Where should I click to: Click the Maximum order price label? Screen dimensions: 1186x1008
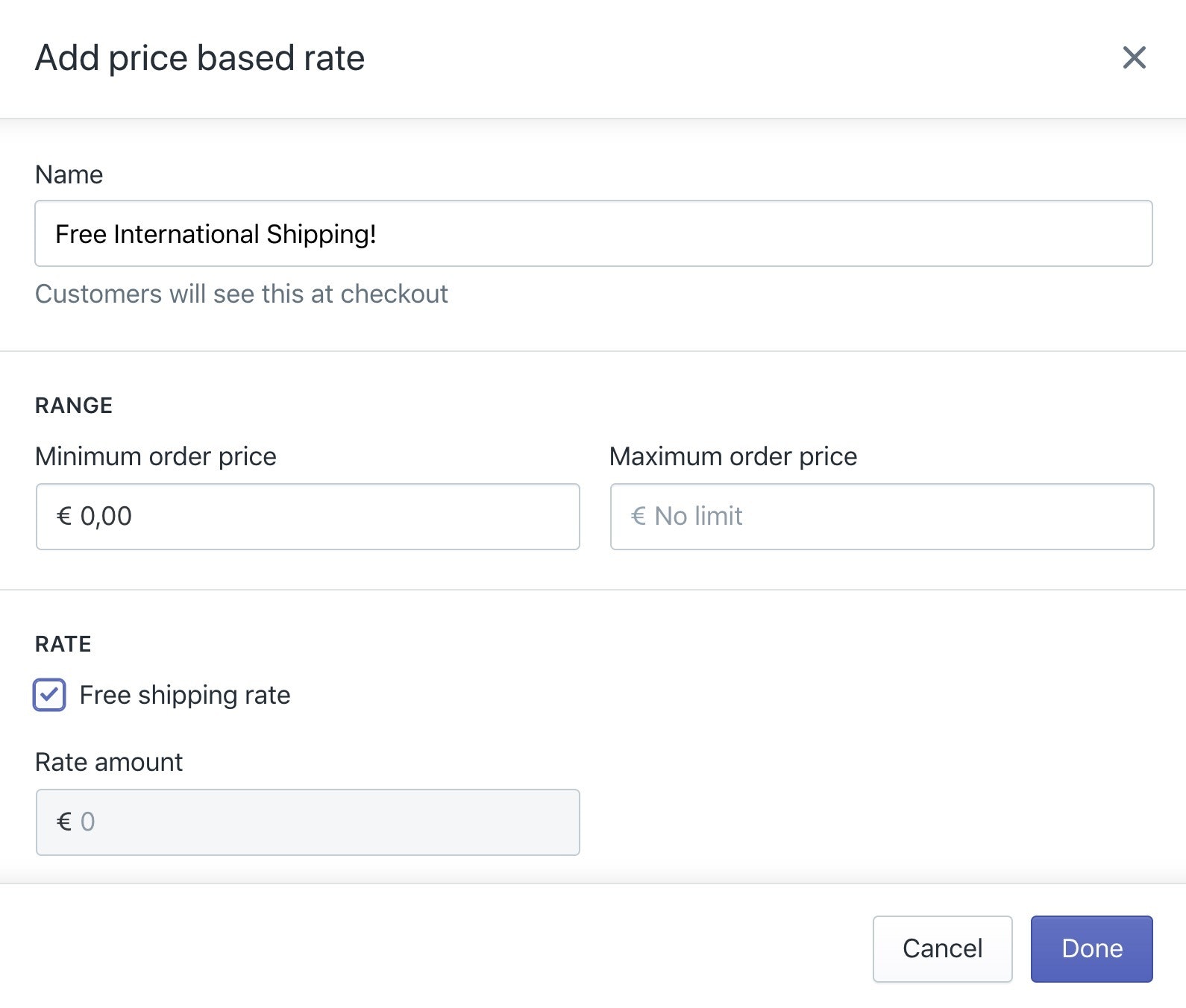tap(732, 456)
